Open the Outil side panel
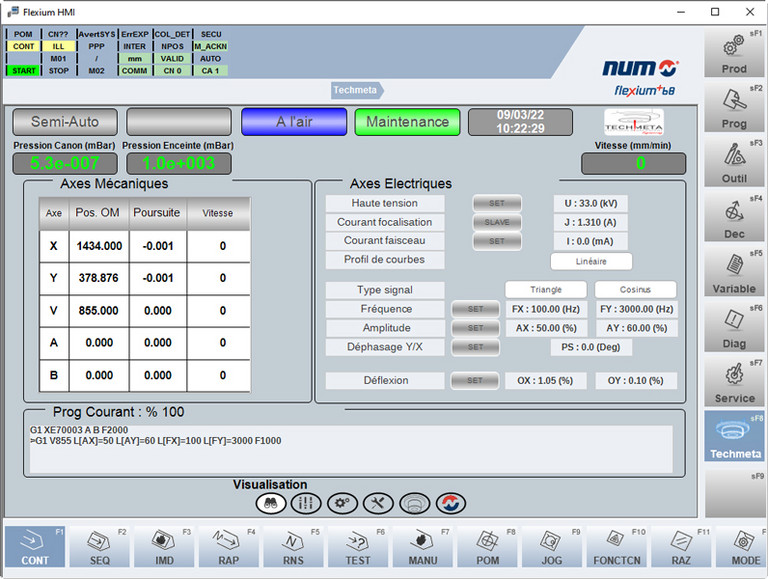 pos(734,164)
